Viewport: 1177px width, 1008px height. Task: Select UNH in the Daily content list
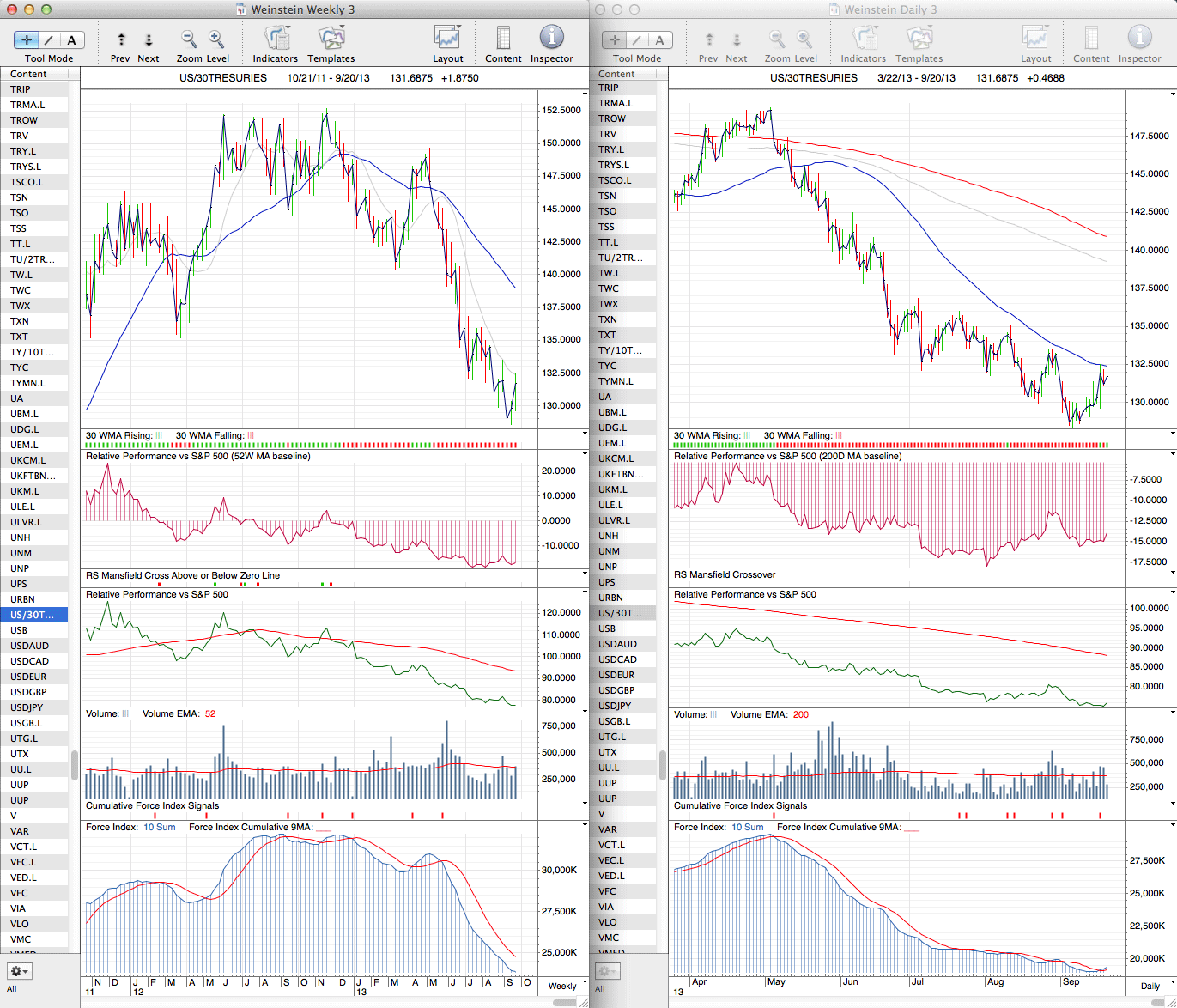[x=609, y=536]
